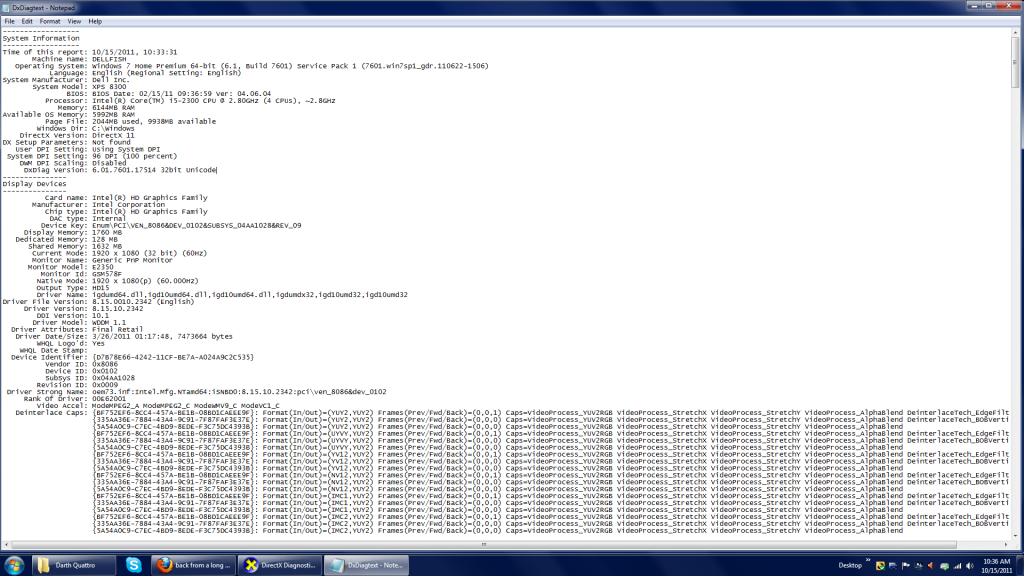The width and height of the screenshot is (1024, 576).
Task: Click the 'Rank Of Driver: 00E62001' line
Action: pos(74,399)
